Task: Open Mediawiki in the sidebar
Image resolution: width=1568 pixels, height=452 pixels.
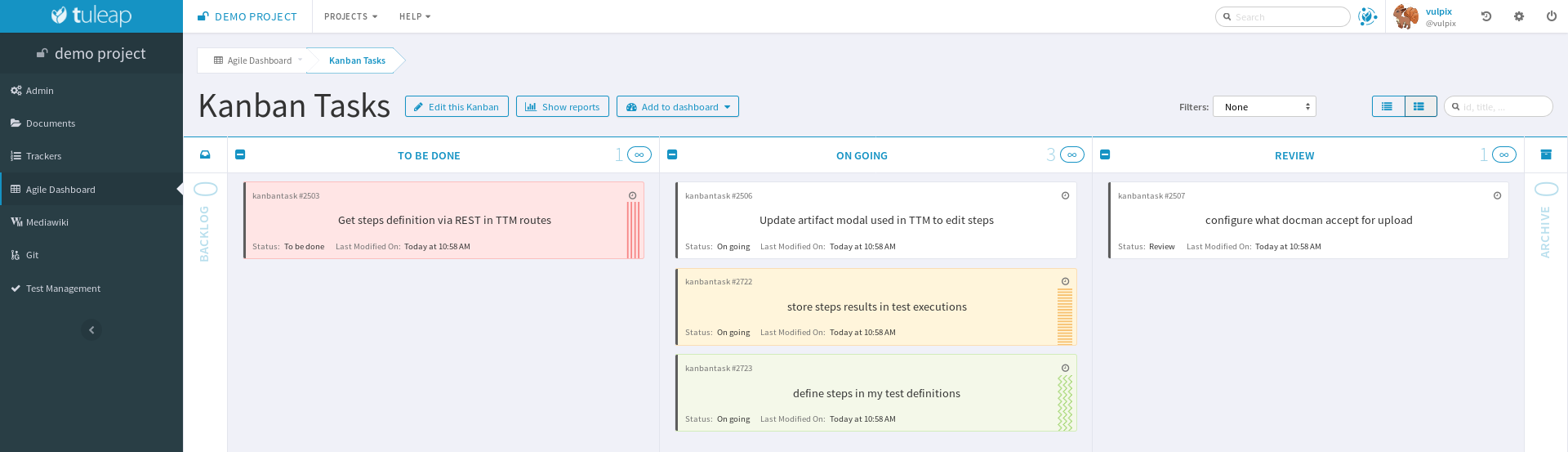Action: point(91,222)
